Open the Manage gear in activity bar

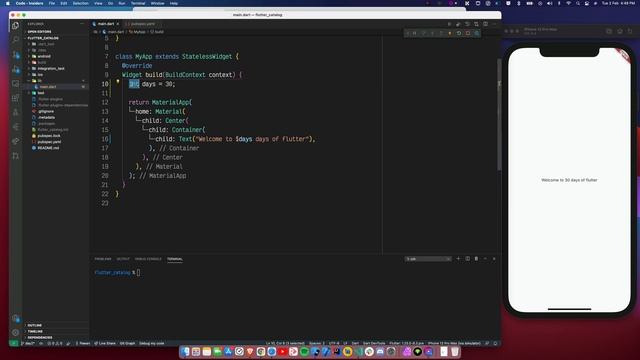point(16,332)
